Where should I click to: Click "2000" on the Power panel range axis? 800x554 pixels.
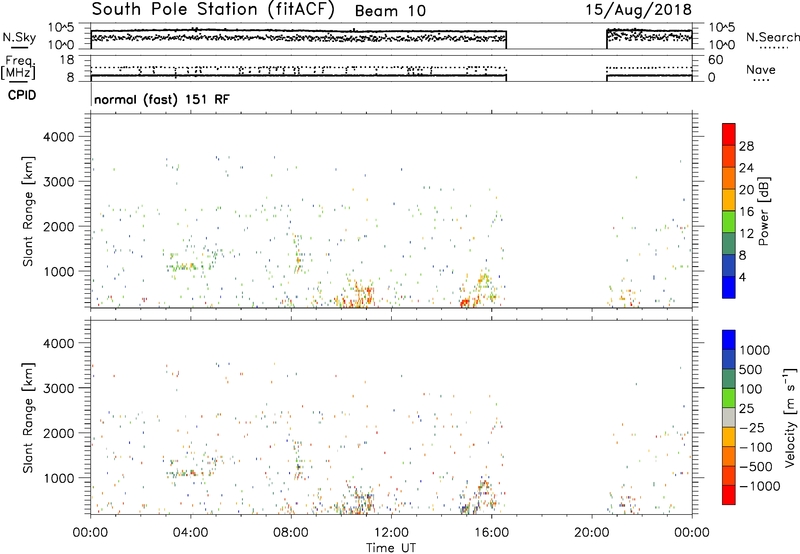tap(58, 226)
